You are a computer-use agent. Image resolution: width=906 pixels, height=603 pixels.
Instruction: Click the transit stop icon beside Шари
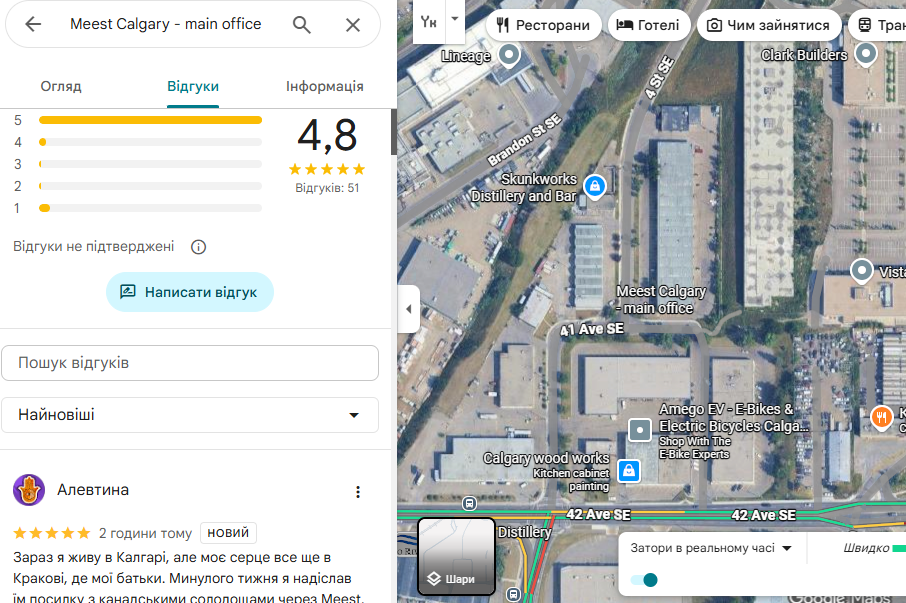(x=514, y=594)
